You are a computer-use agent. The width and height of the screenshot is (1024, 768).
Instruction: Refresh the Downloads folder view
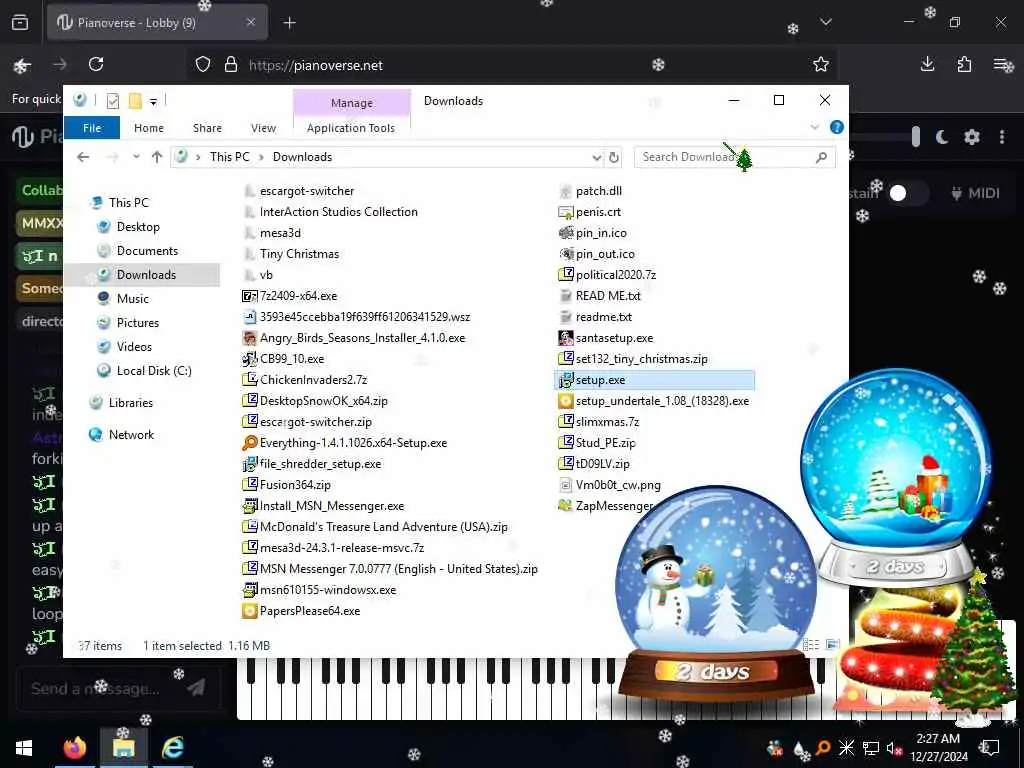coord(613,157)
